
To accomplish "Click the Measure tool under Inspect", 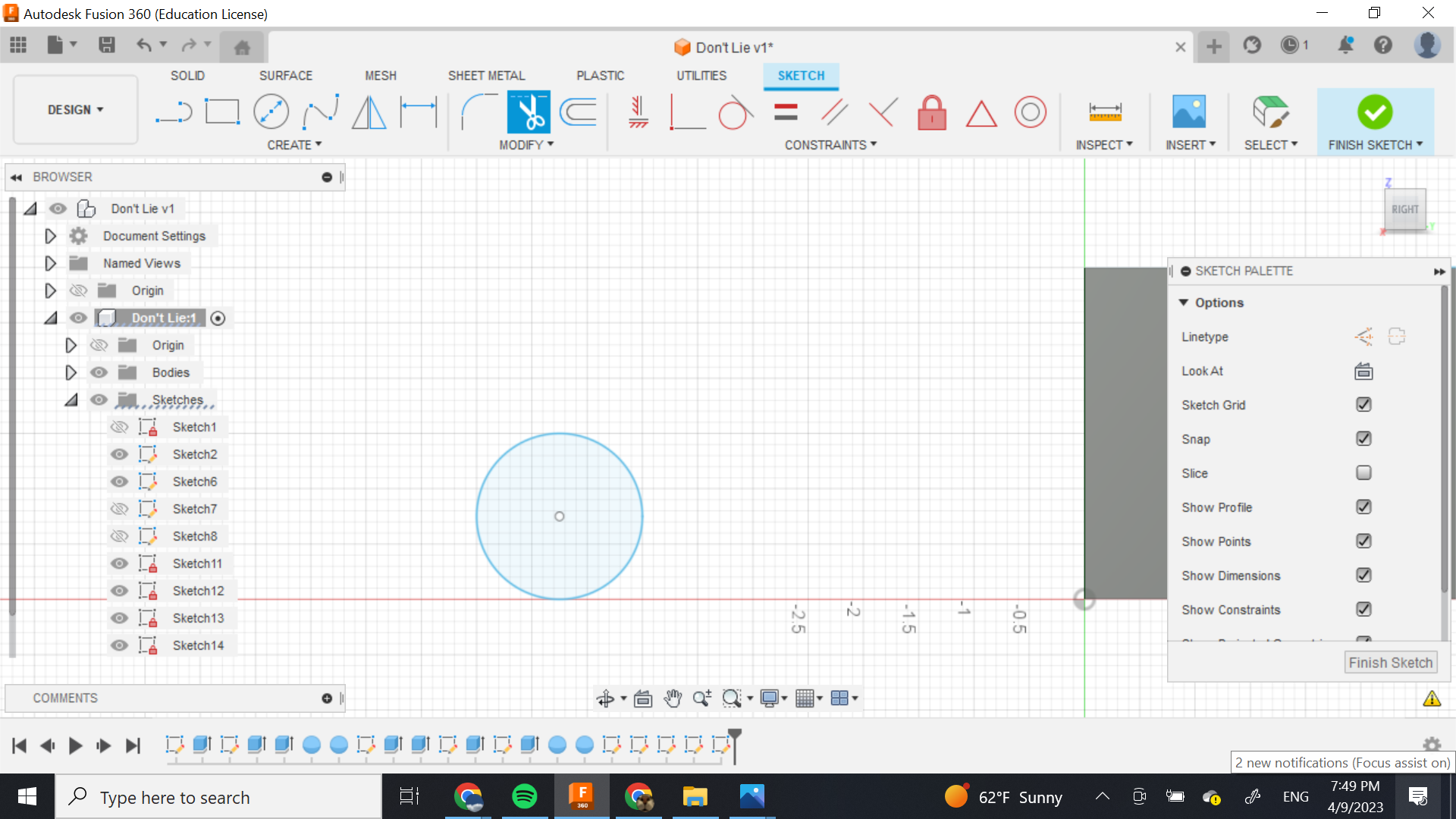I will (1104, 112).
